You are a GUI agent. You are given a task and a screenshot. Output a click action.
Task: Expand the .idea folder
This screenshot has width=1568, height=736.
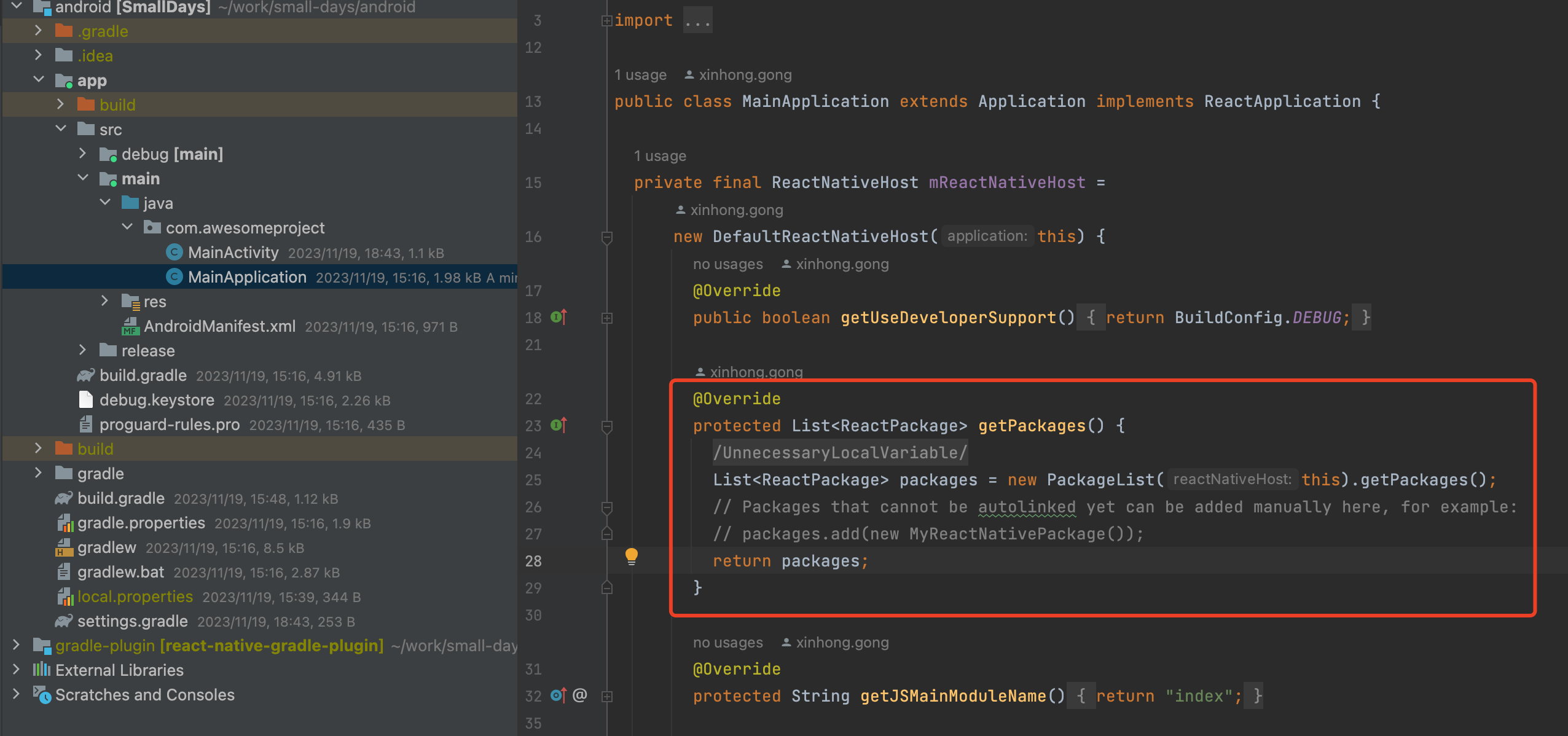[x=38, y=55]
